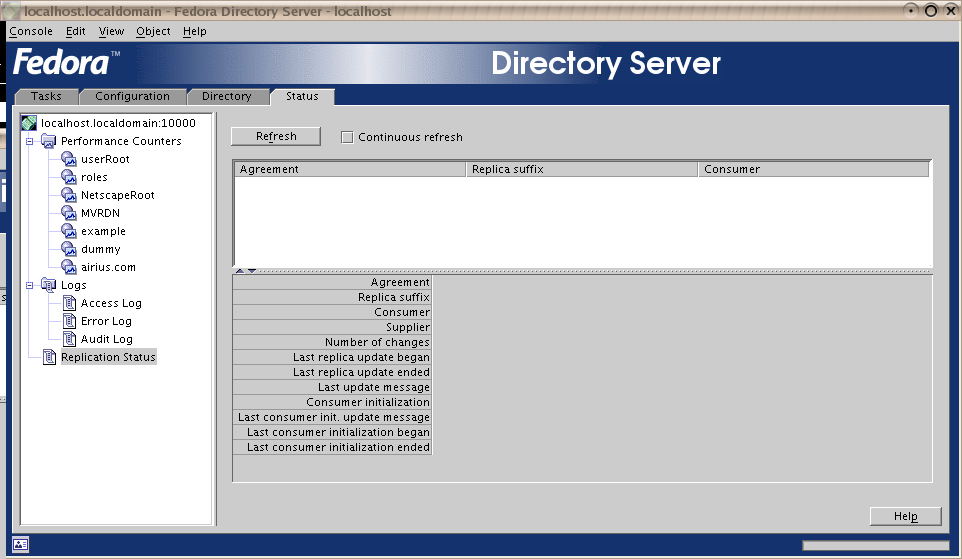Viewport: 962px width, 559px height.
Task: Select the Access Log tree item
Action: click(x=111, y=303)
